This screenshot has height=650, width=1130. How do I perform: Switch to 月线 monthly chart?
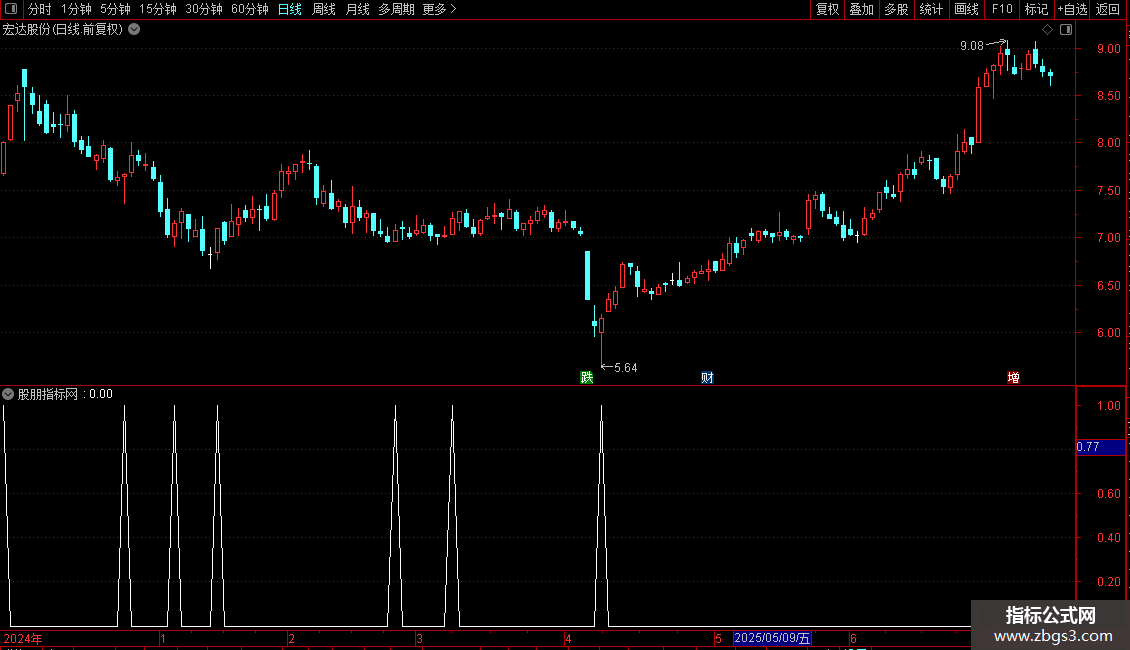point(357,9)
